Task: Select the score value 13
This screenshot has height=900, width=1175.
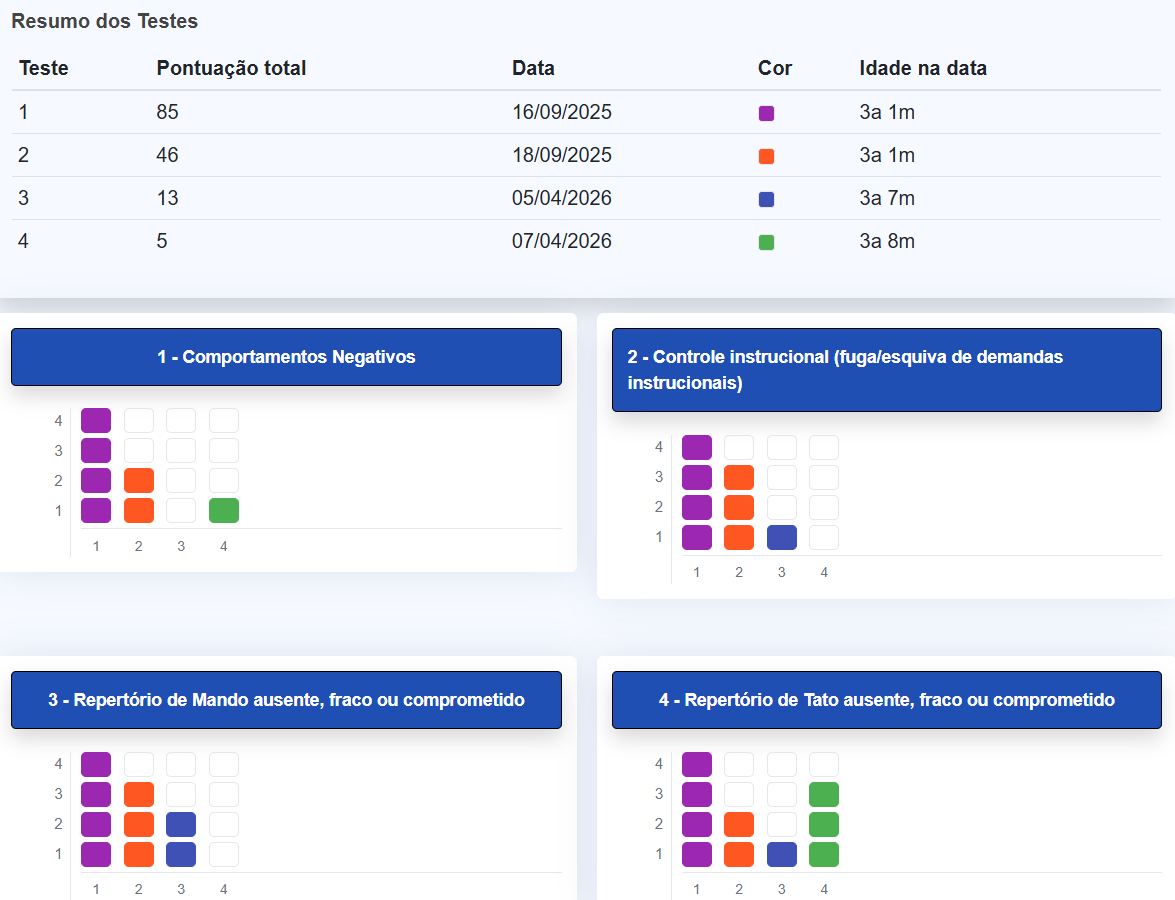Action: pyautogui.click(x=167, y=198)
